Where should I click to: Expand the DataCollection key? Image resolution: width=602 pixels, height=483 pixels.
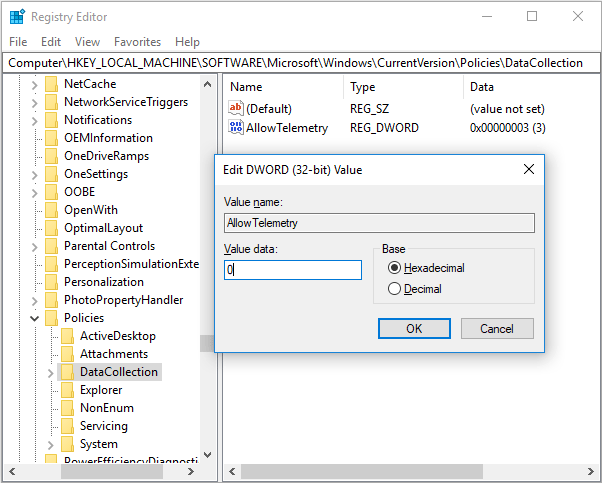(51, 373)
